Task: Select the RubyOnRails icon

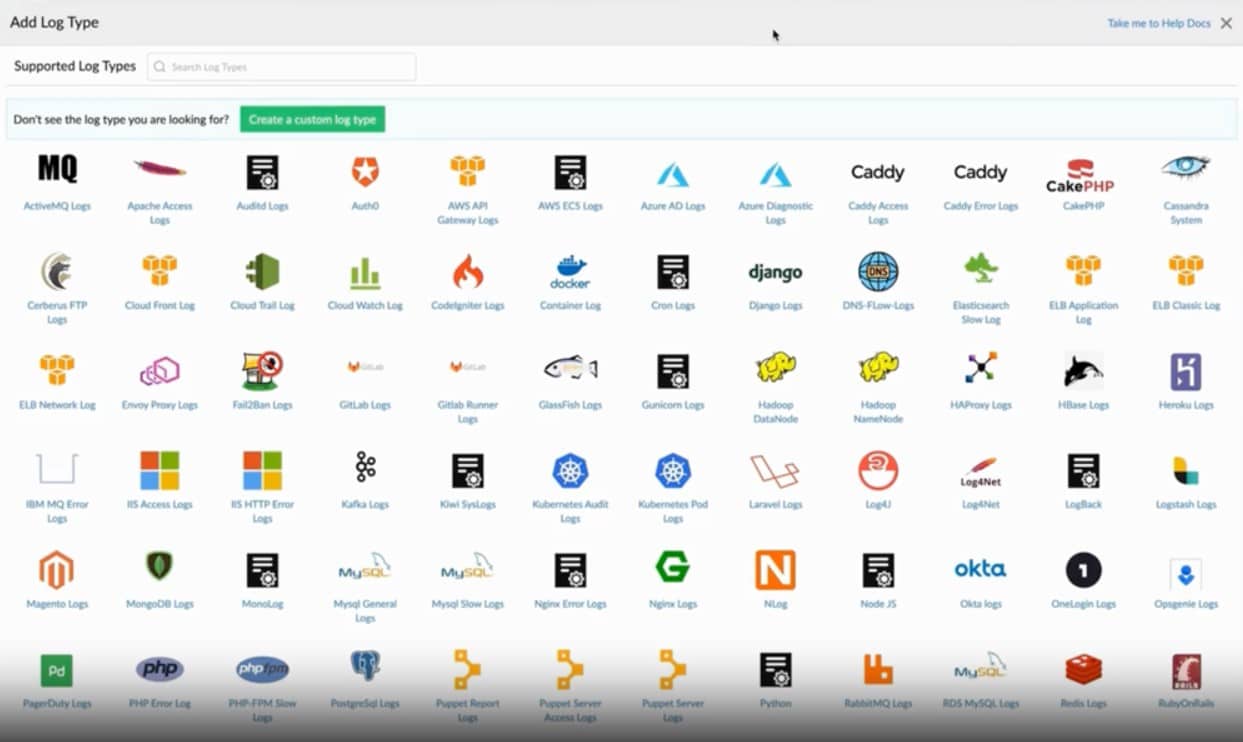Action: coord(1186,671)
